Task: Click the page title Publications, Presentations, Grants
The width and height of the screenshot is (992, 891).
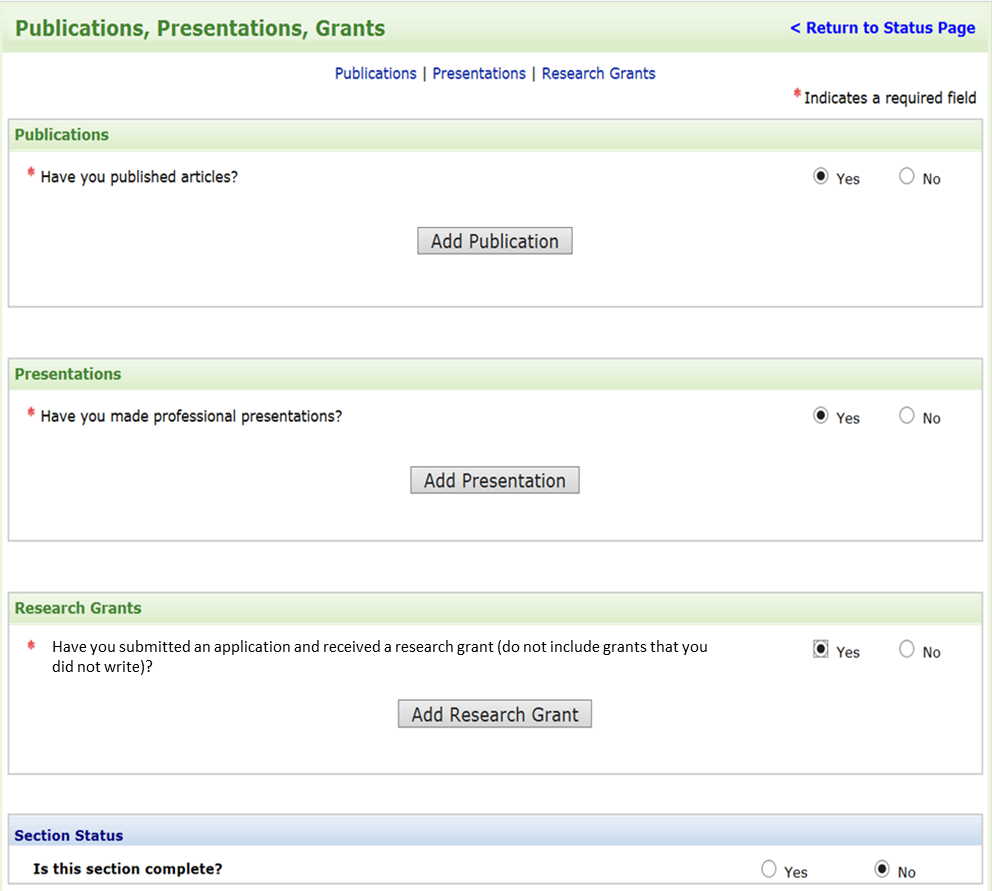Action: tap(200, 28)
